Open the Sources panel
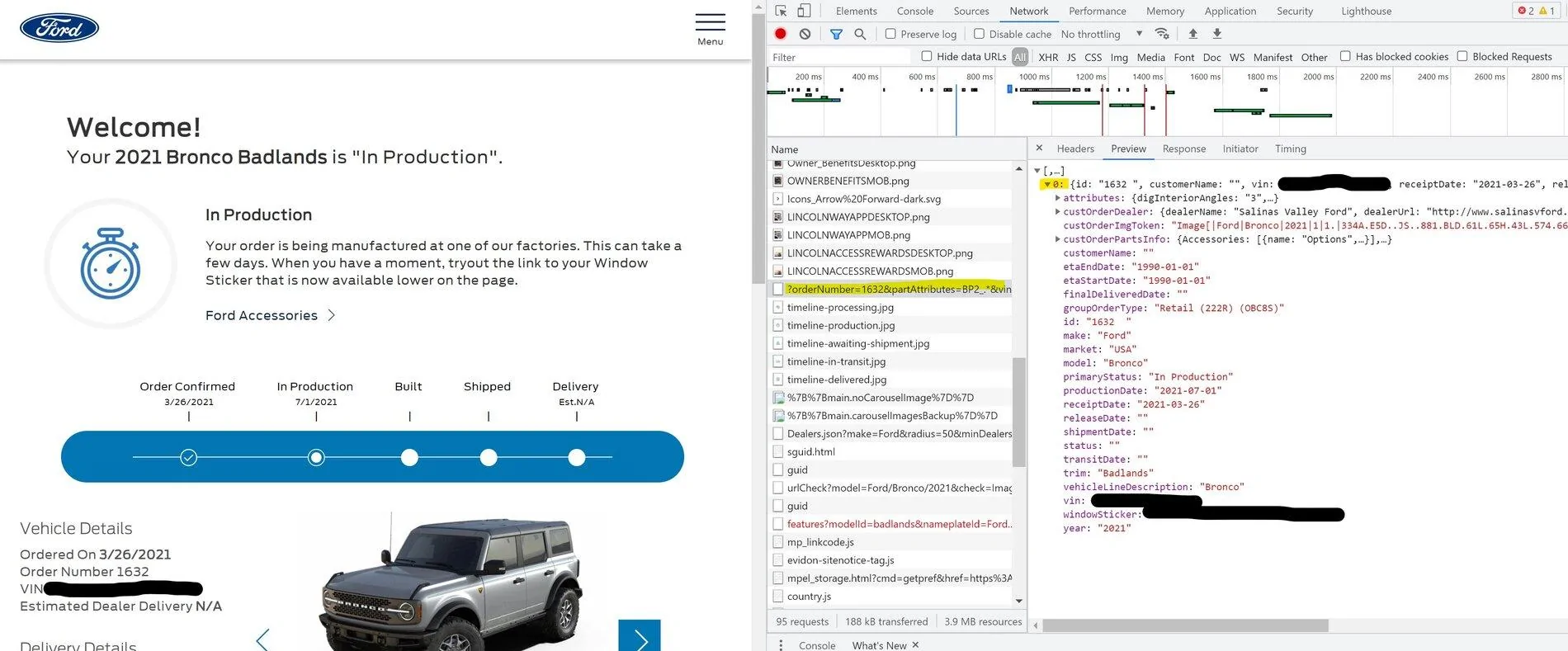The width and height of the screenshot is (1568, 651). [971, 11]
